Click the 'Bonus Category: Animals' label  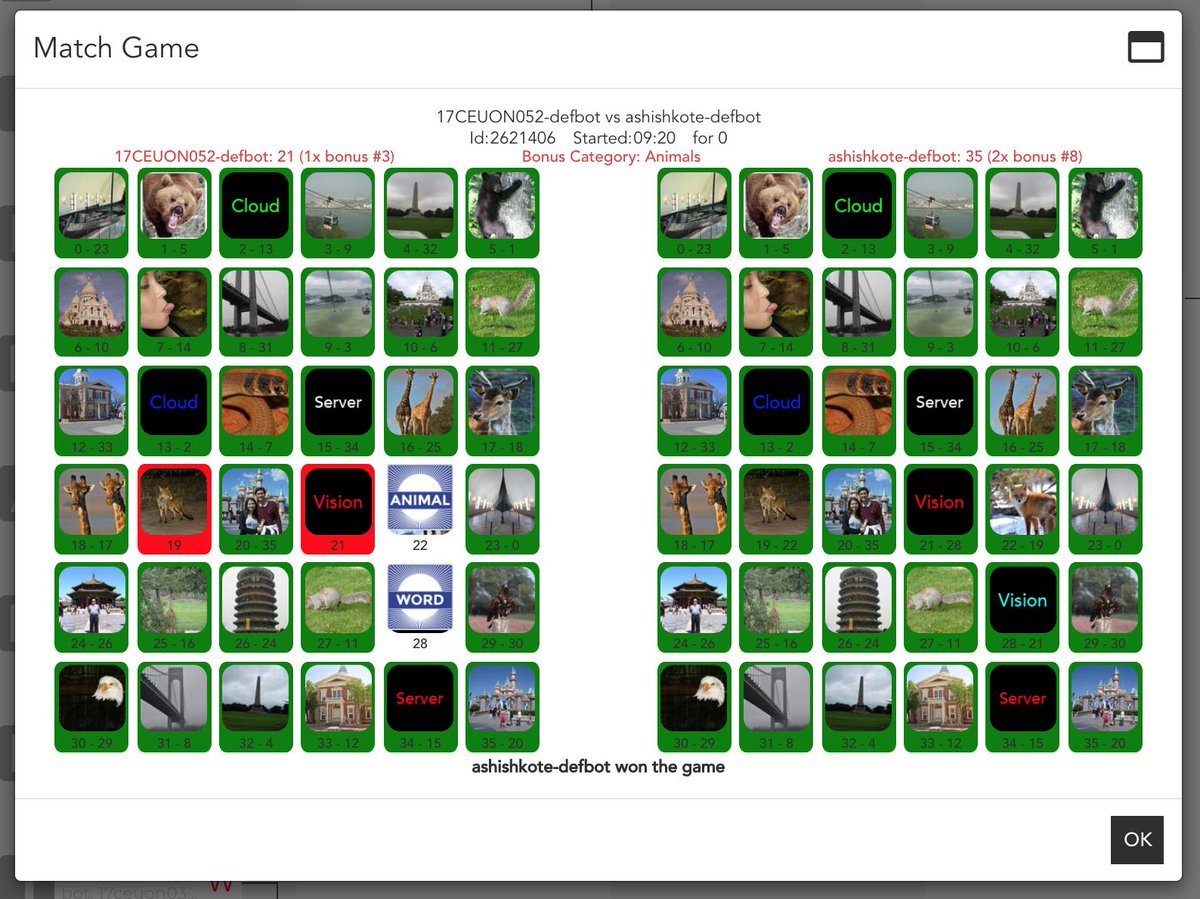point(611,157)
